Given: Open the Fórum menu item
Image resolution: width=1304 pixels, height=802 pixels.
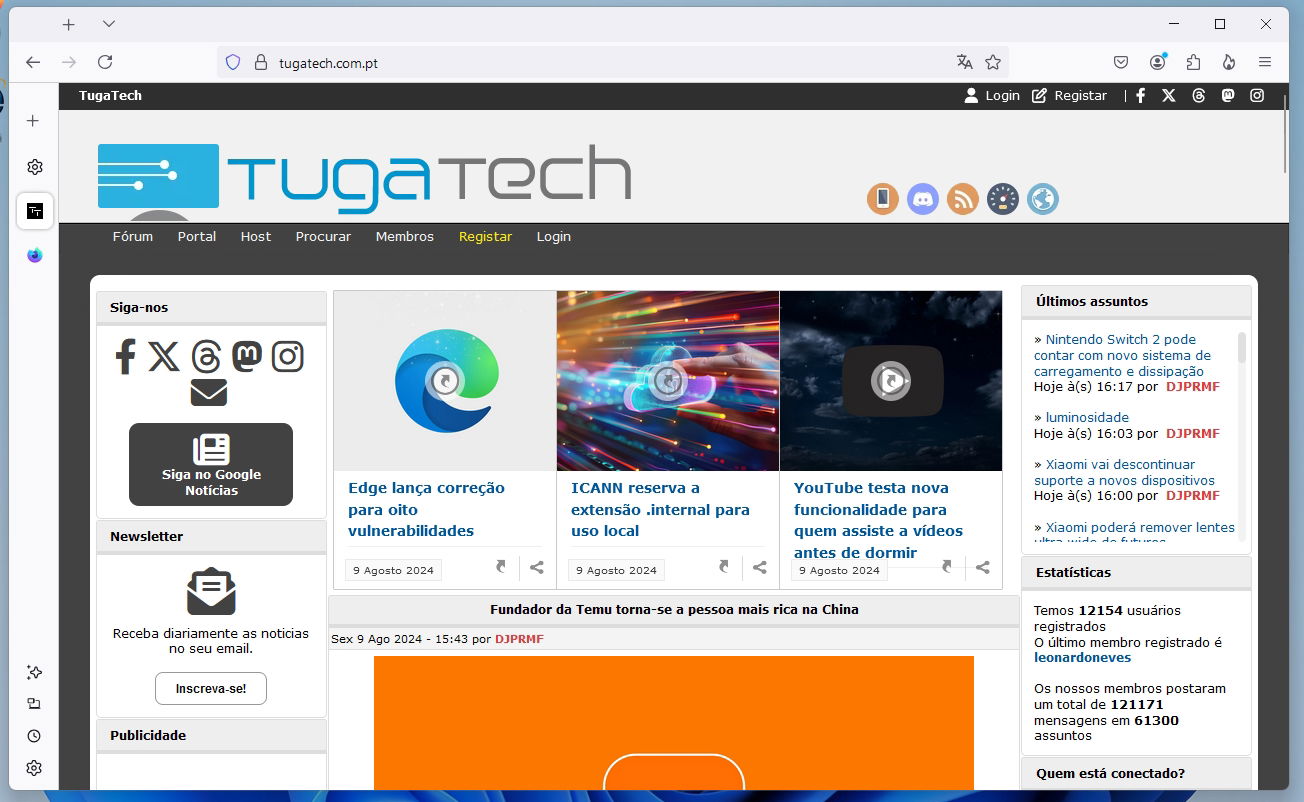Looking at the screenshot, I should tap(133, 237).
